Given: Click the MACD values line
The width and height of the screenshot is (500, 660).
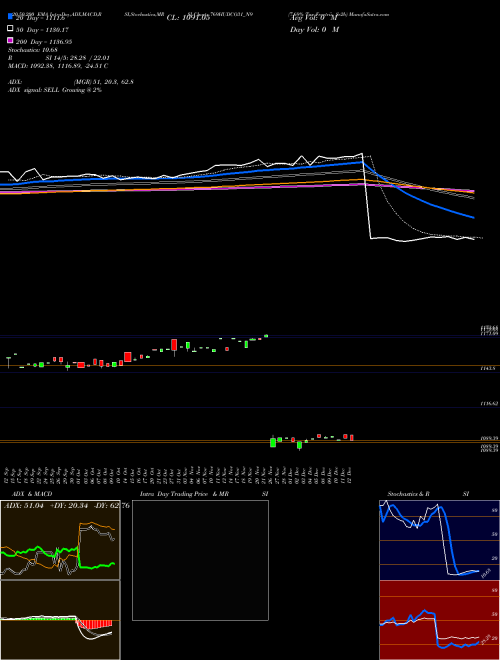Looking at the screenshot, I should (x=58, y=66).
